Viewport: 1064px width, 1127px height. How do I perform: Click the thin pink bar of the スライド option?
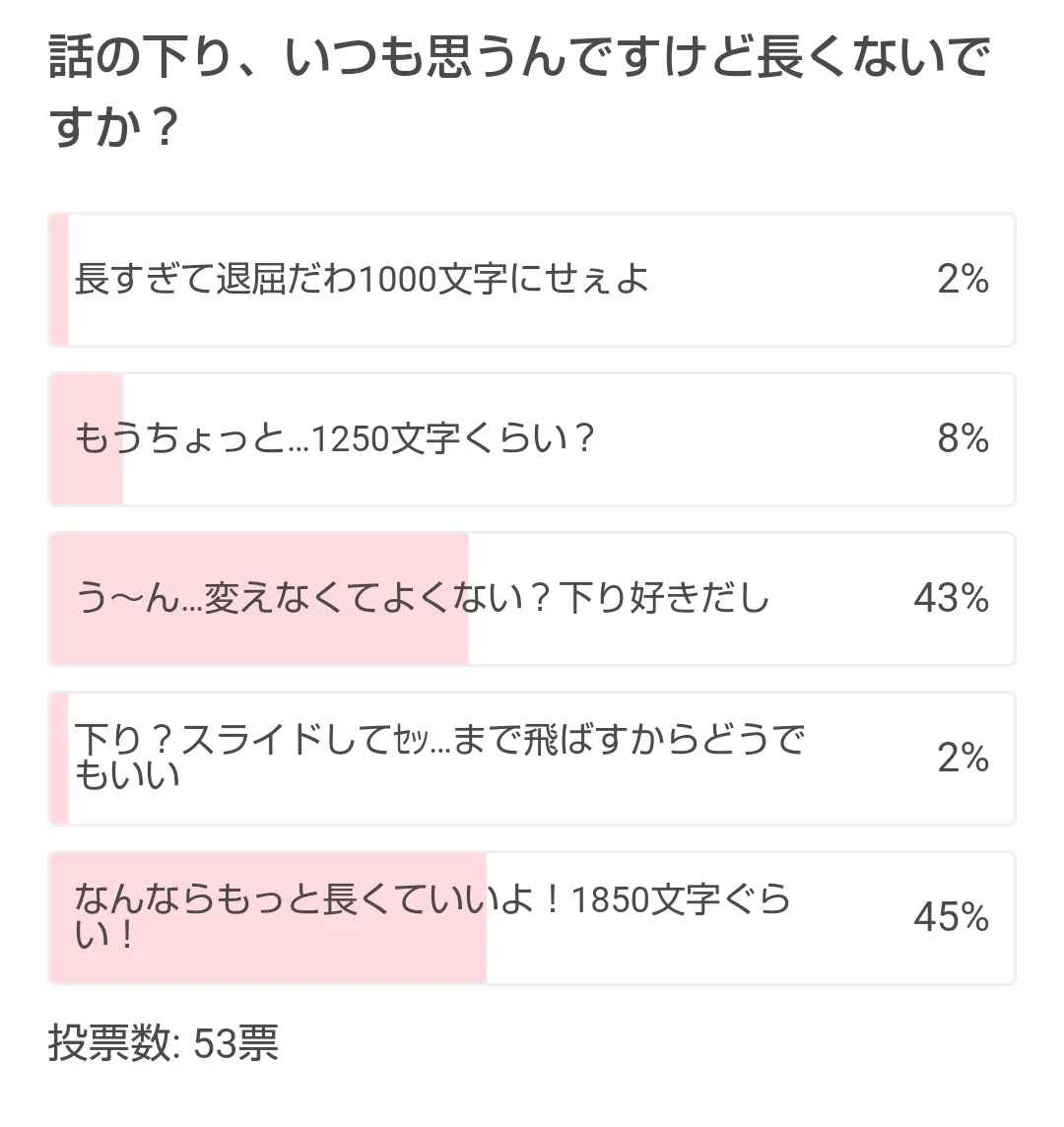tap(59, 759)
